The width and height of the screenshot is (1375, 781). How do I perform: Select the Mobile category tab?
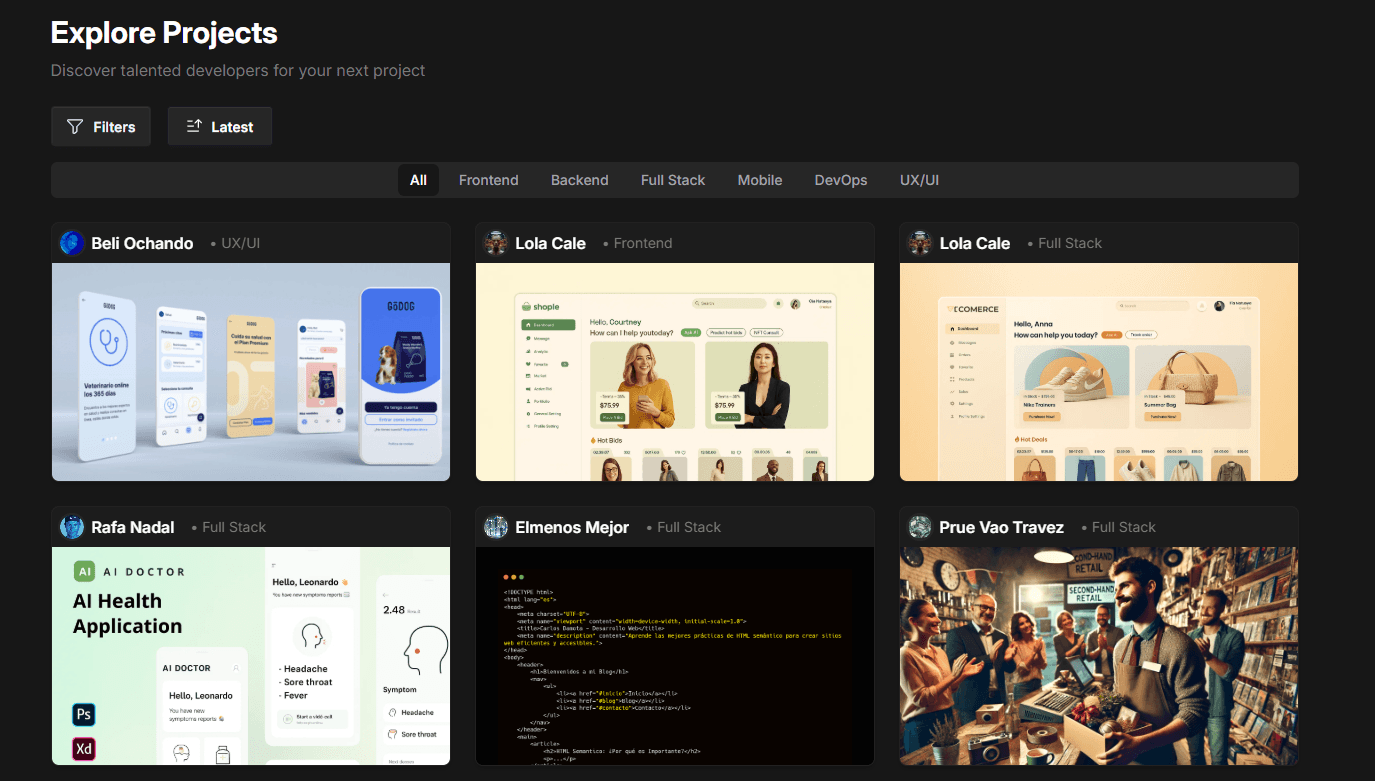(759, 180)
